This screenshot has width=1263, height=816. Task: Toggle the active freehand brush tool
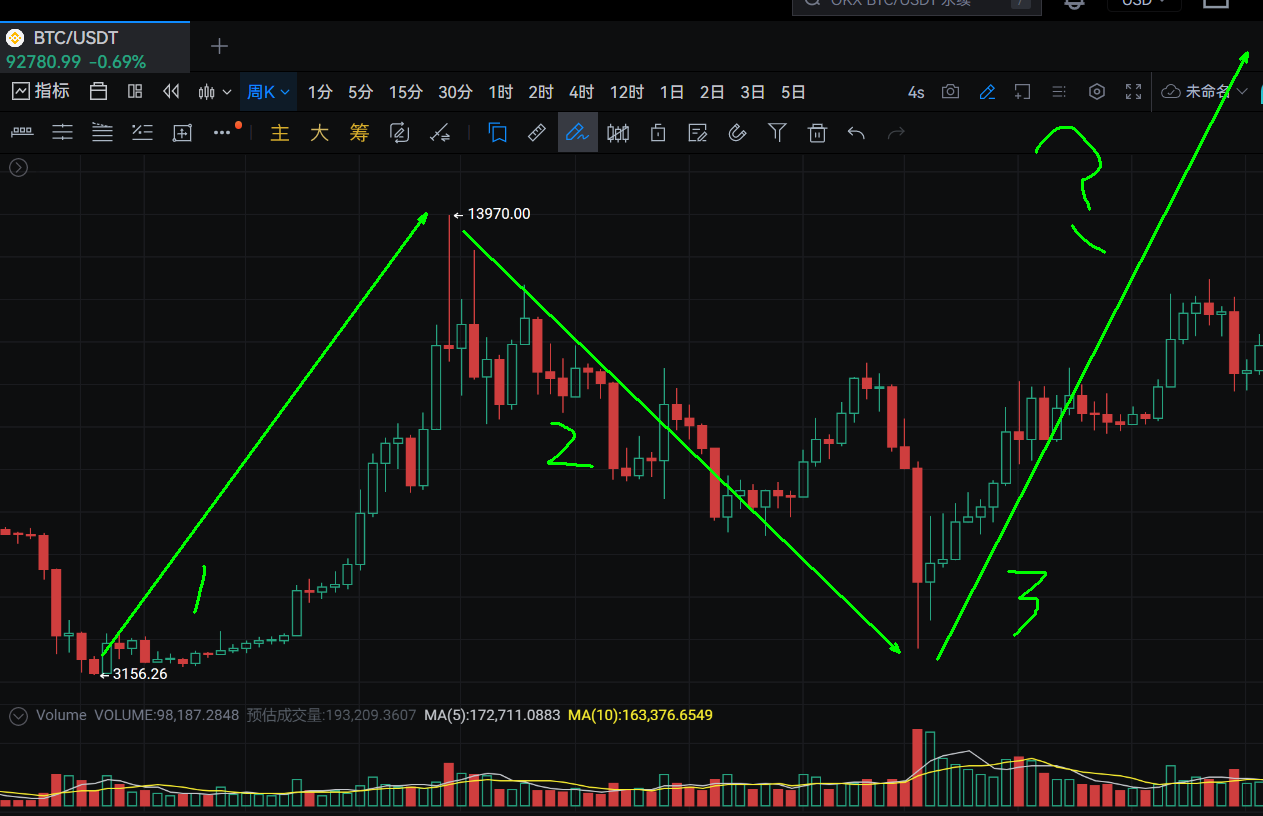click(577, 132)
